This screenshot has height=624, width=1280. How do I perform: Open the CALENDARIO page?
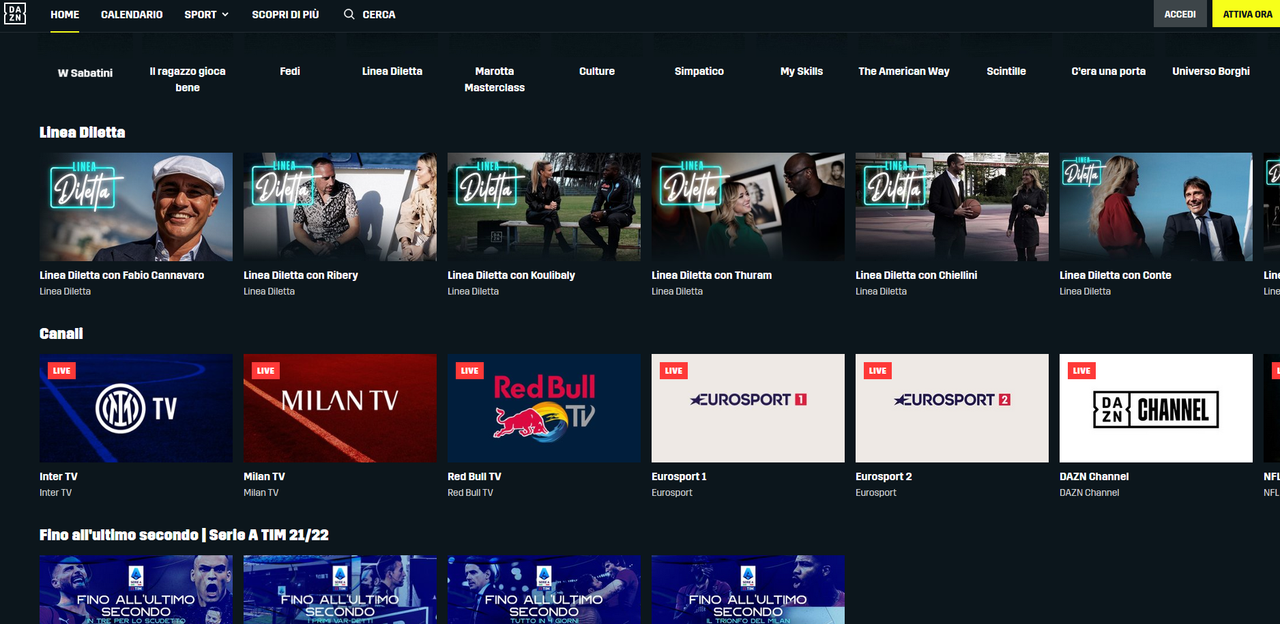[132, 15]
